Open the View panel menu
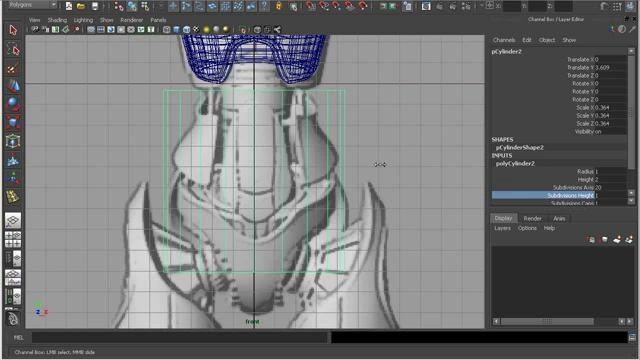This screenshot has height=360, width=640. click(x=35, y=20)
